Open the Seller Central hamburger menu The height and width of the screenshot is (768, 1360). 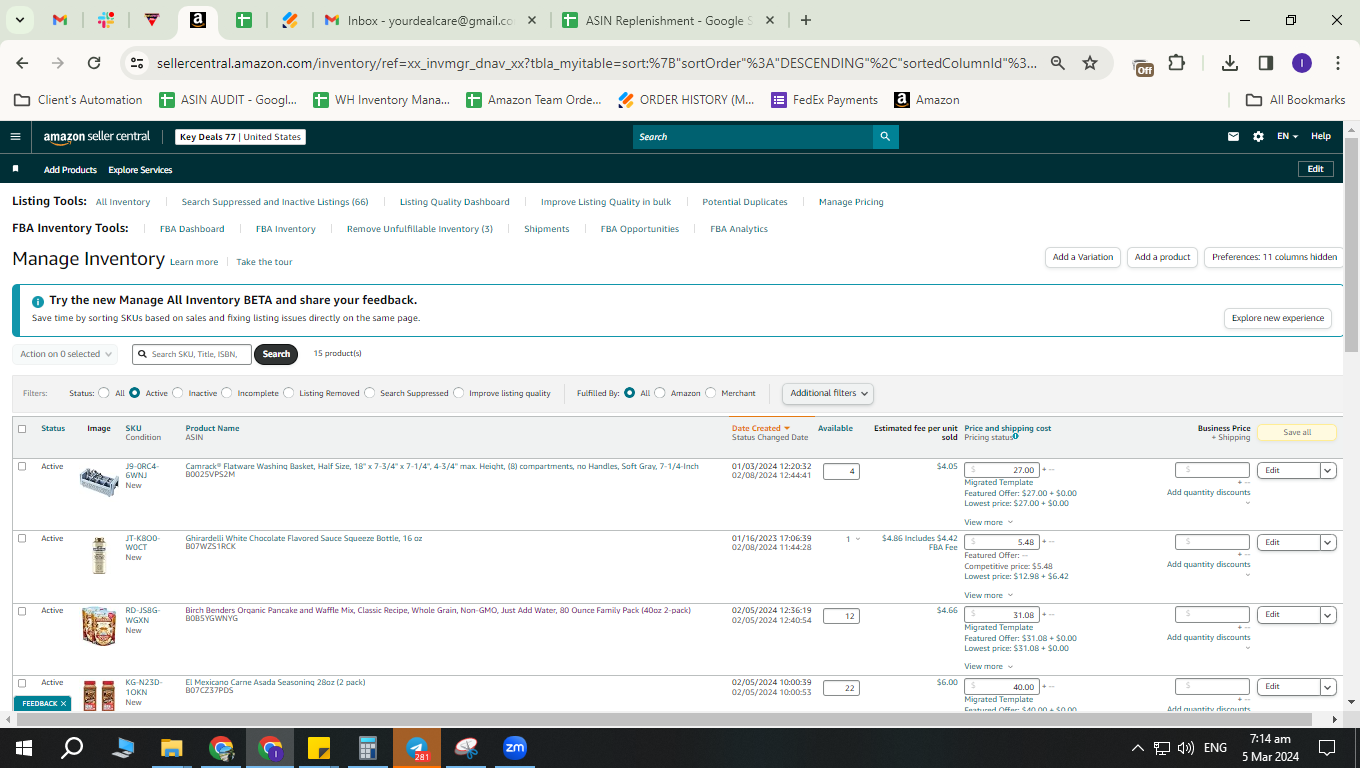tap(15, 137)
